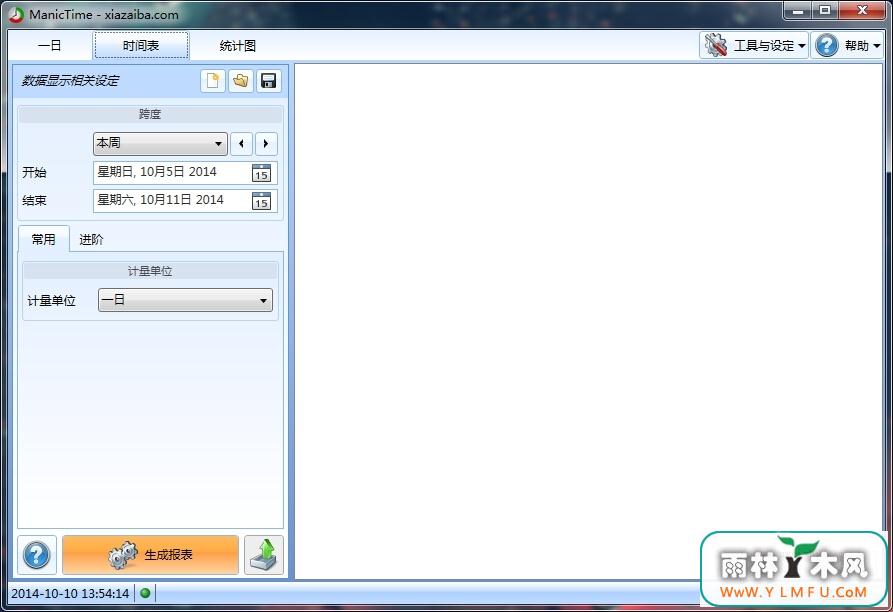Image resolution: width=893 pixels, height=612 pixels.
Task: Expand the 本周 span dropdown
Action: [160, 143]
